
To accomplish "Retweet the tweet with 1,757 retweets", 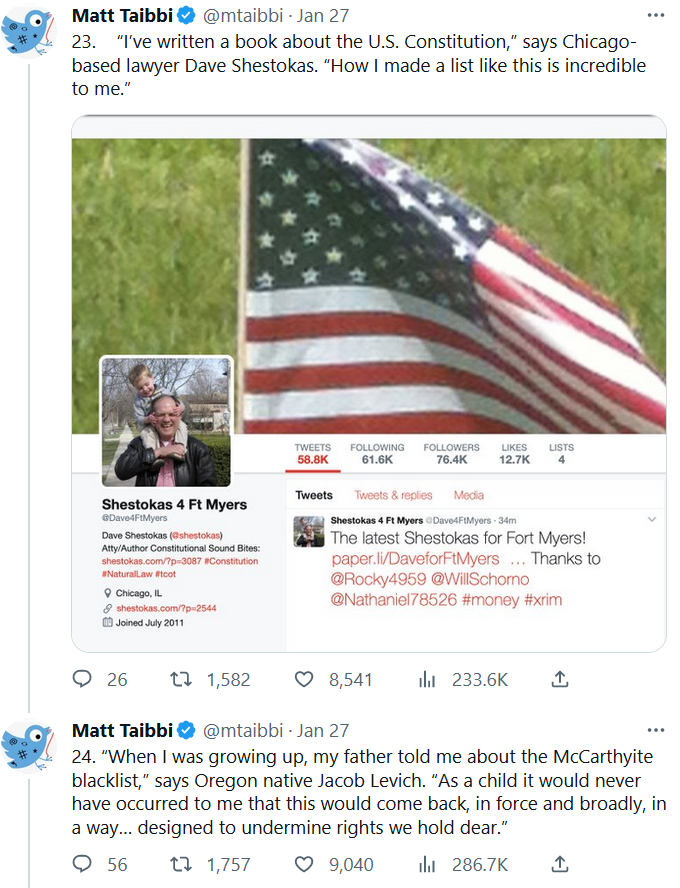I will pyautogui.click(x=182, y=864).
